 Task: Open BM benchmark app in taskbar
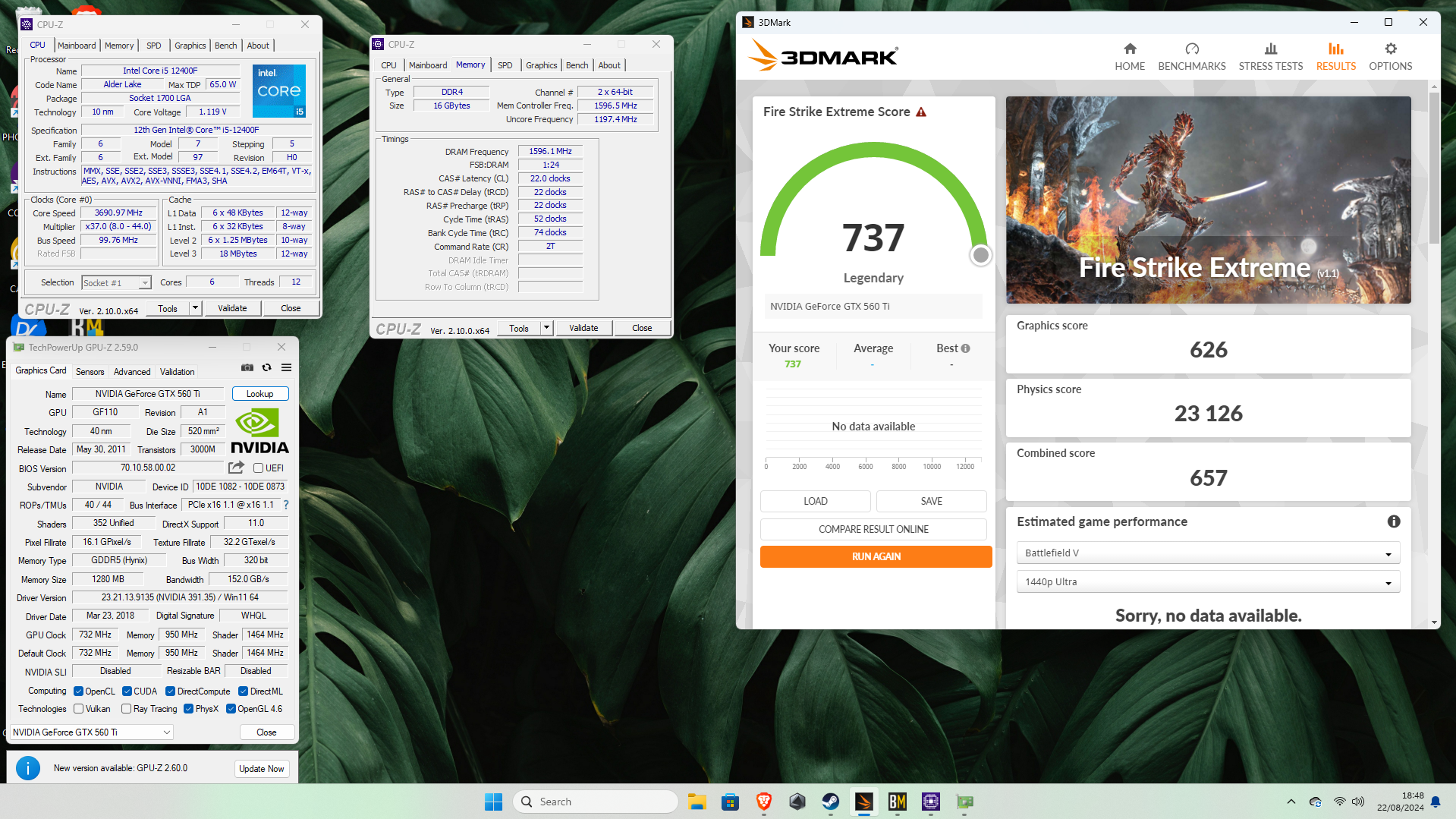pos(897,802)
